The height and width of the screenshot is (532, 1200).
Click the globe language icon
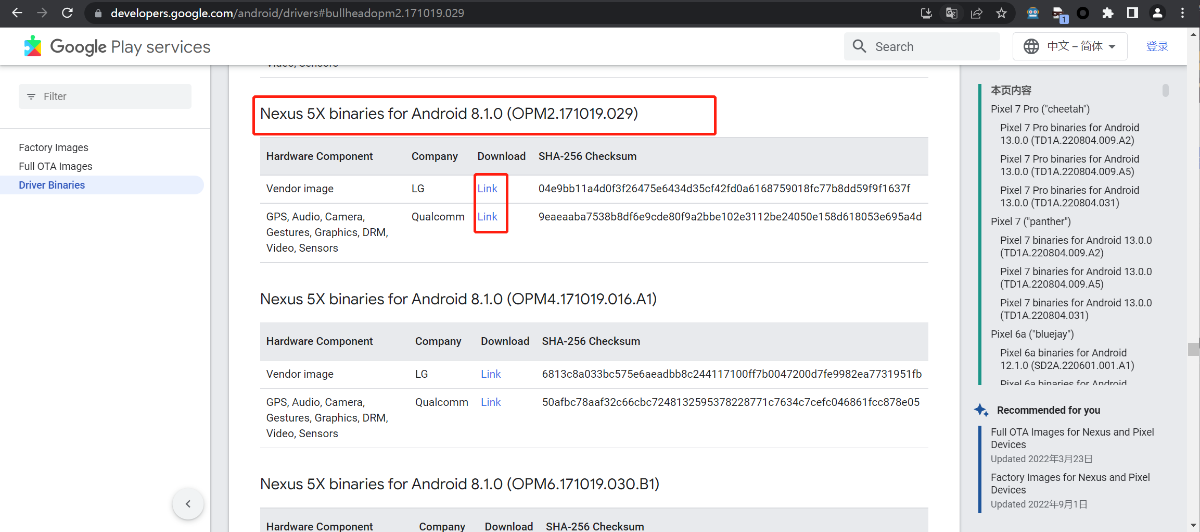click(x=1031, y=46)
